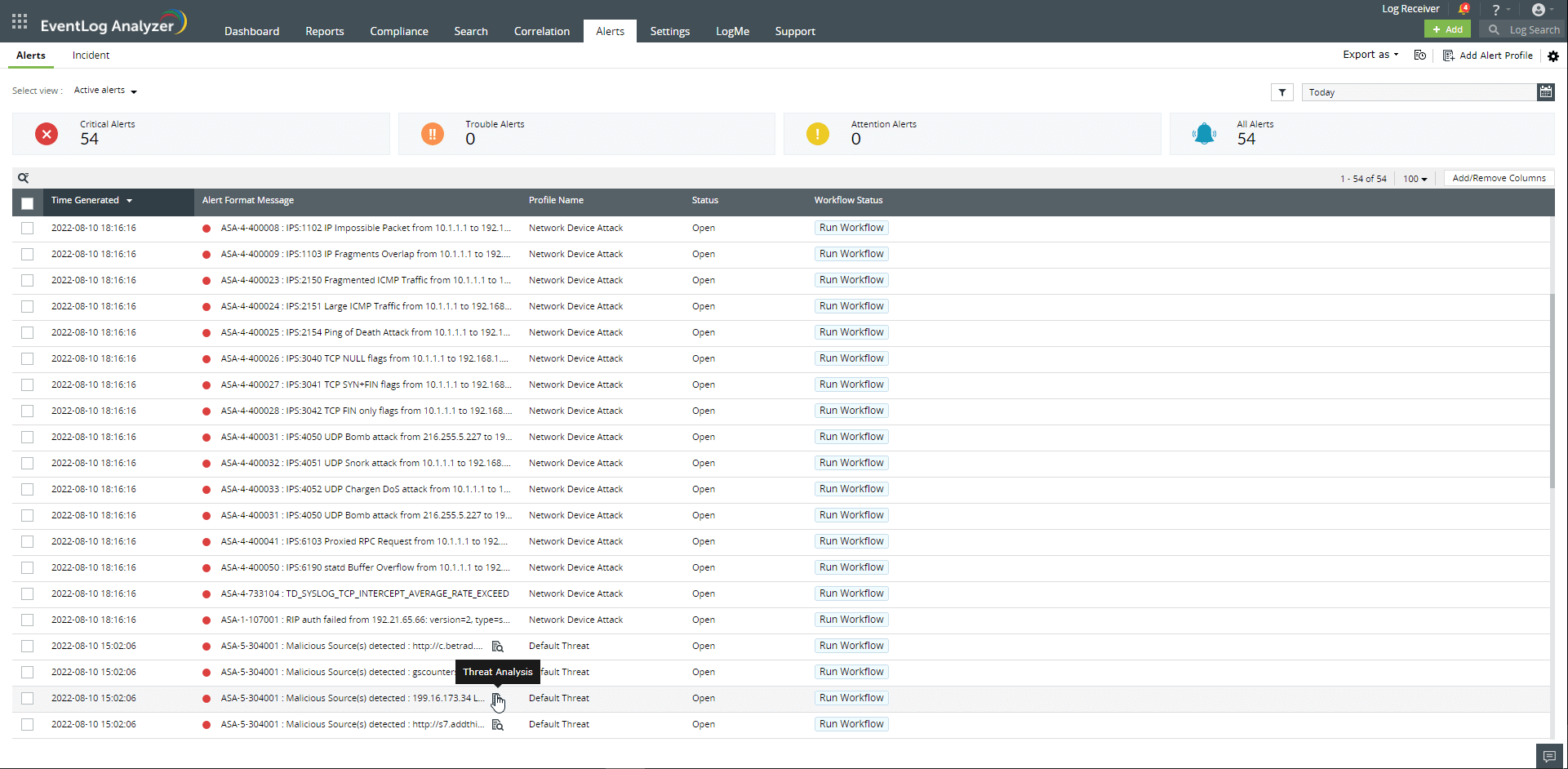
Task: Select all alerts using the header checkbox
Action: click(x=27, y=202)
